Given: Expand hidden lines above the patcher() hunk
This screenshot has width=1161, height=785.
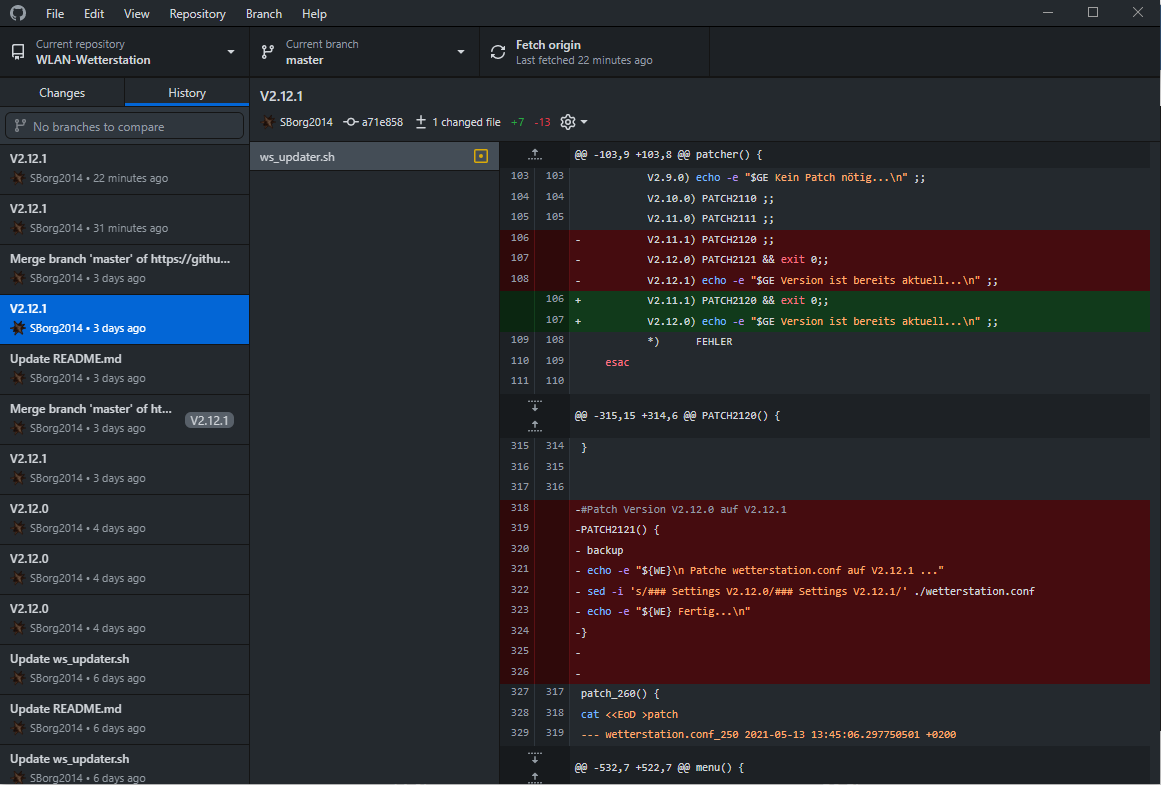Looking at the screenshot, I should [x=535, y=154].
